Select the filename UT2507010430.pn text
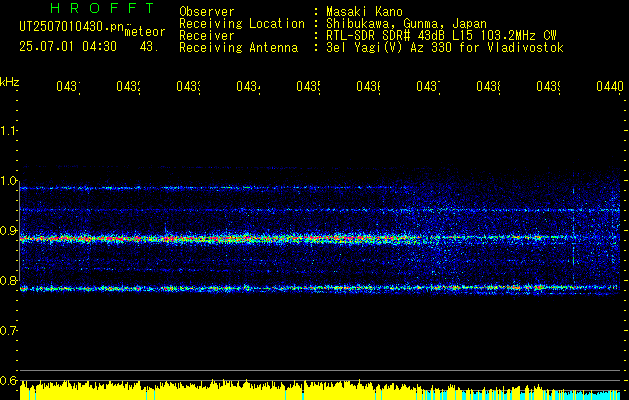 pos(71,26)
